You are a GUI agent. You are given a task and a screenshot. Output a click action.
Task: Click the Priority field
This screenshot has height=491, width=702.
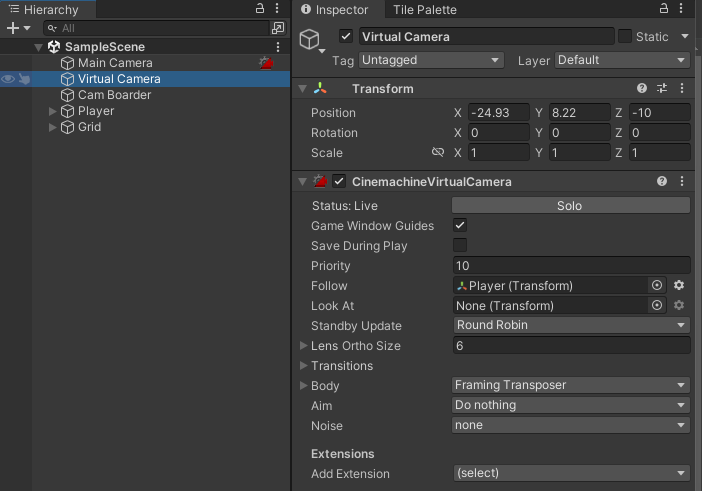coord(571,266)
